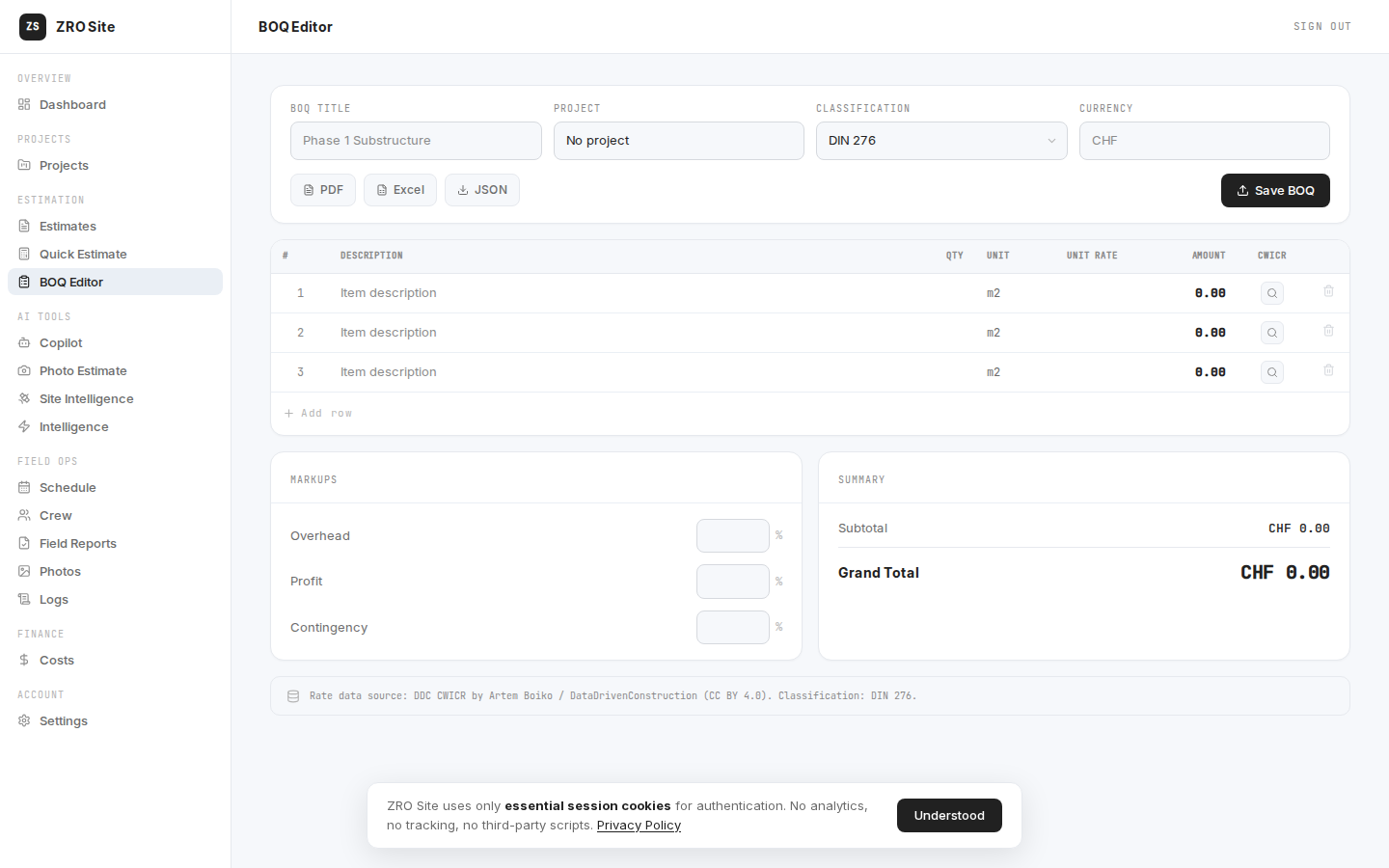
Task: Search CWICR rates for row 3
Action: (1272, 372)
